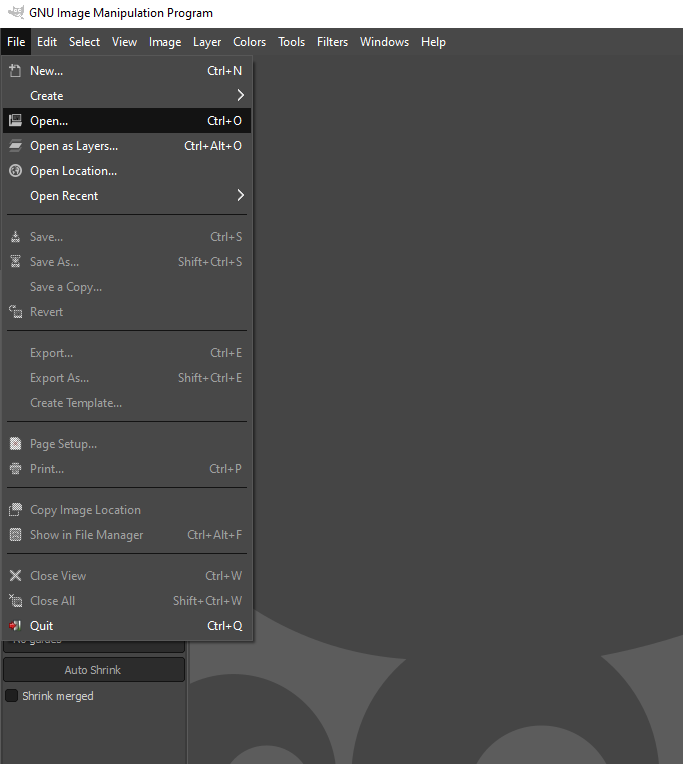The height and width of the screenshot is (764, 683).
Task: Expand the Create submenu arrow
Action: (240, 96)
